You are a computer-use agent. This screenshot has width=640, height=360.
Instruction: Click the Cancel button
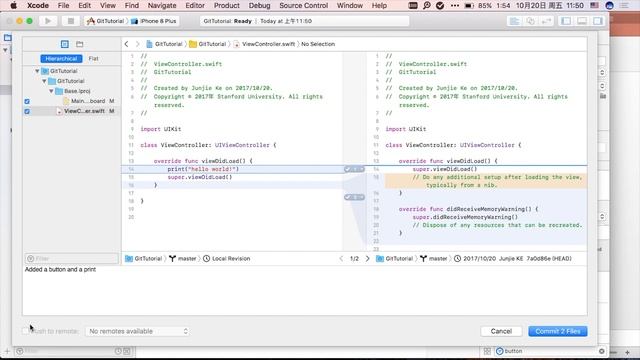pyautogui.click(x=501, y=331)
